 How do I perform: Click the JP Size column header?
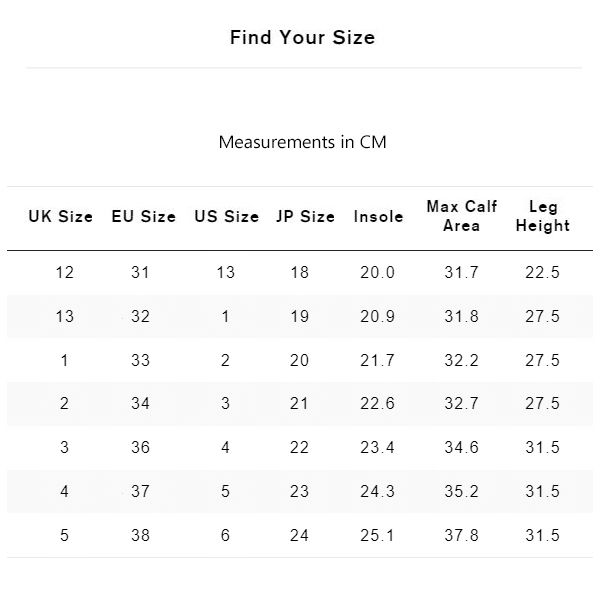pyautogui.click(x=305, y=216)
